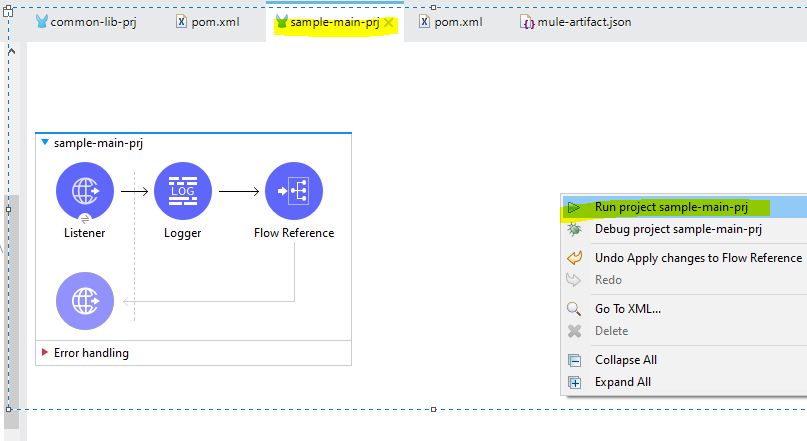Click the Expand All plus icon
Screen dimensions: 807x441
(x=574, y=382)
